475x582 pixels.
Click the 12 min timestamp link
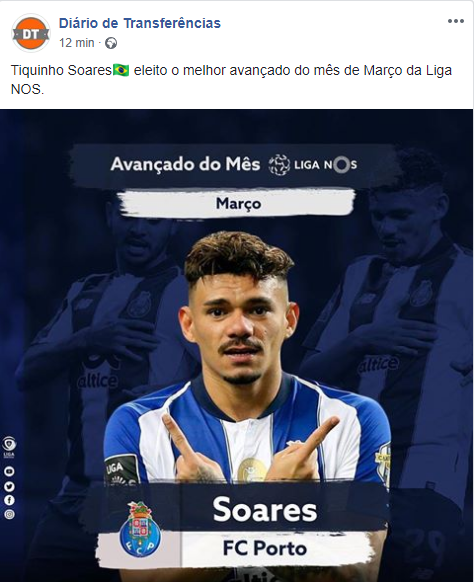point(77,43)
